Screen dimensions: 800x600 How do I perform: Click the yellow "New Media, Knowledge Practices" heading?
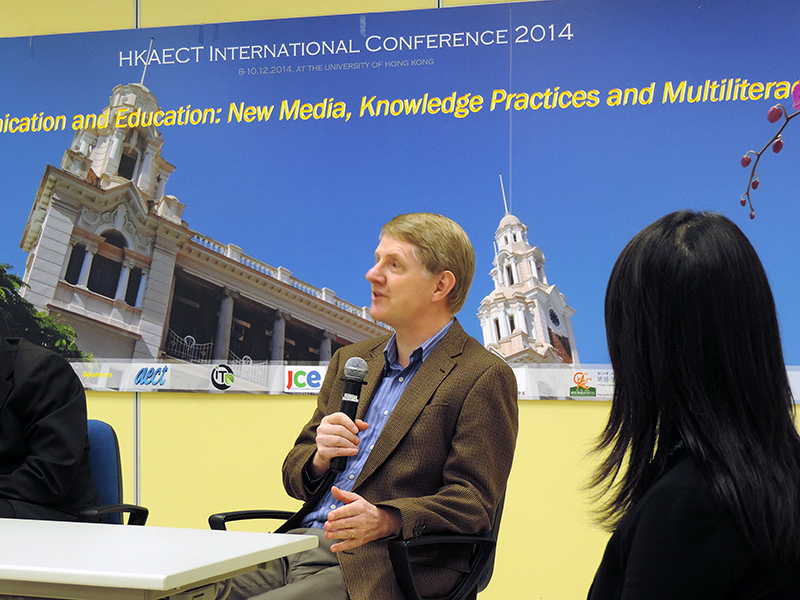[x=414, y=103]
